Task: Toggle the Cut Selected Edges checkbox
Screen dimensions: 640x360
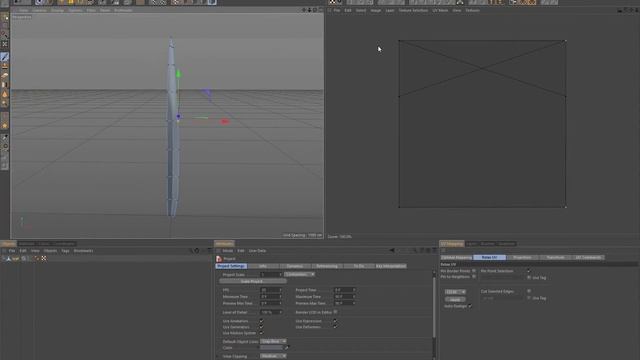Action: [529, 291]
